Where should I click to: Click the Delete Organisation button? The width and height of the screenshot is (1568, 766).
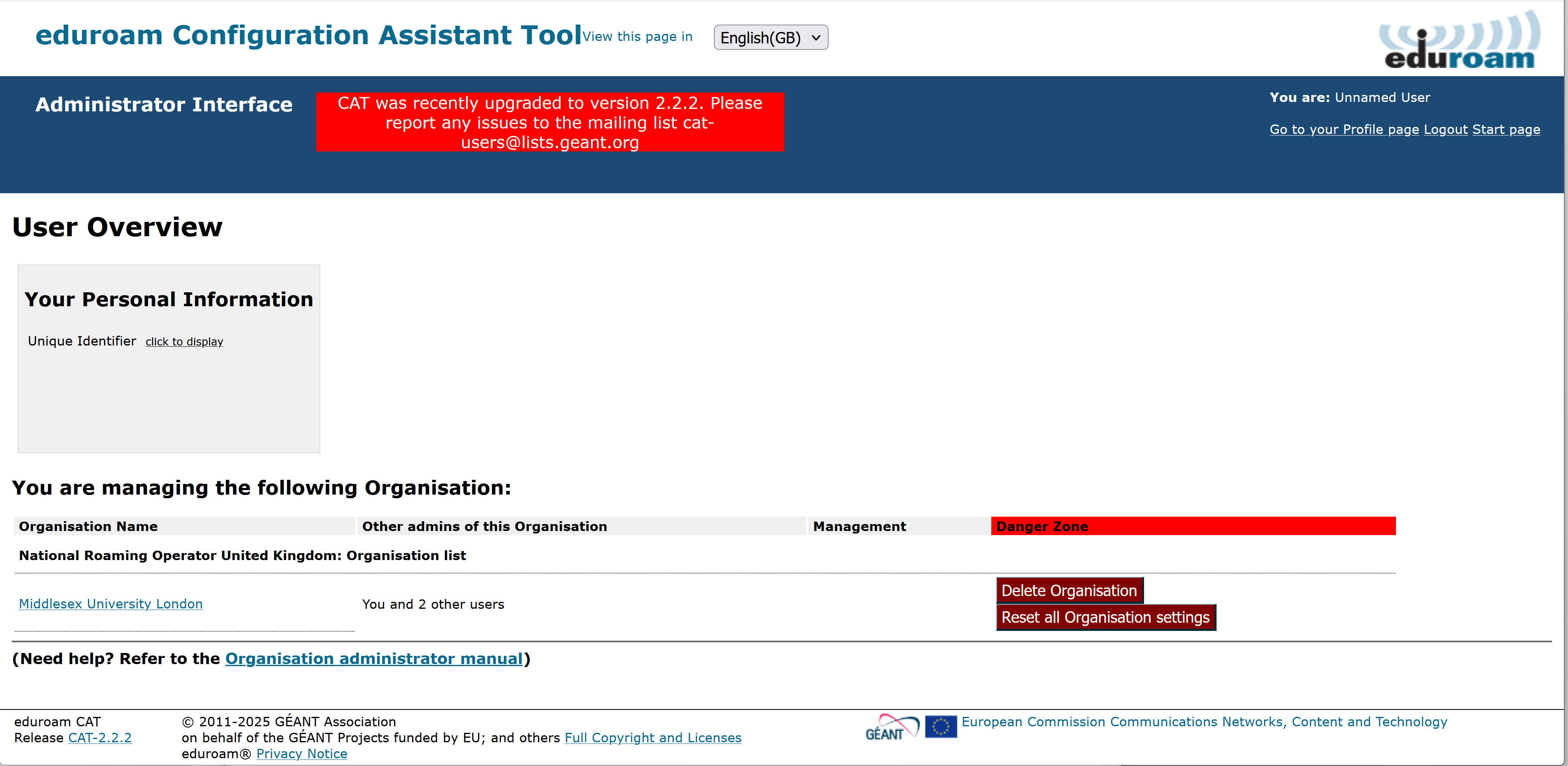click(x=1070, y=590)
